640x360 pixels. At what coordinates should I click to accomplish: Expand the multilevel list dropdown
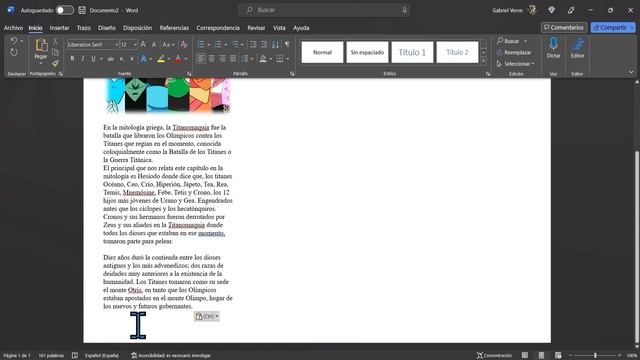point(242,44)
